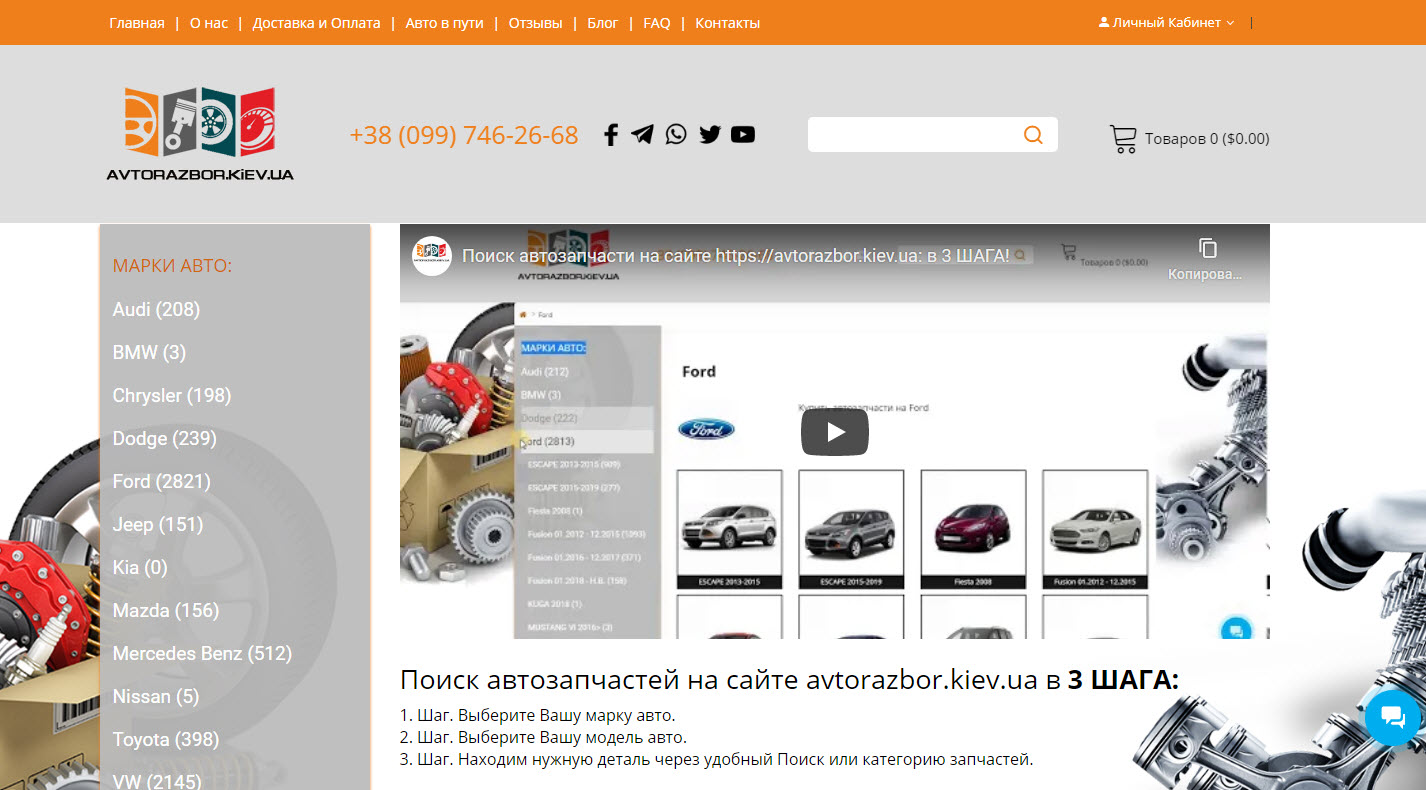Image resolution: width=1426 pixels, height=790 pixels.
Task: Open the Twitter social icon
Action: 710,134
